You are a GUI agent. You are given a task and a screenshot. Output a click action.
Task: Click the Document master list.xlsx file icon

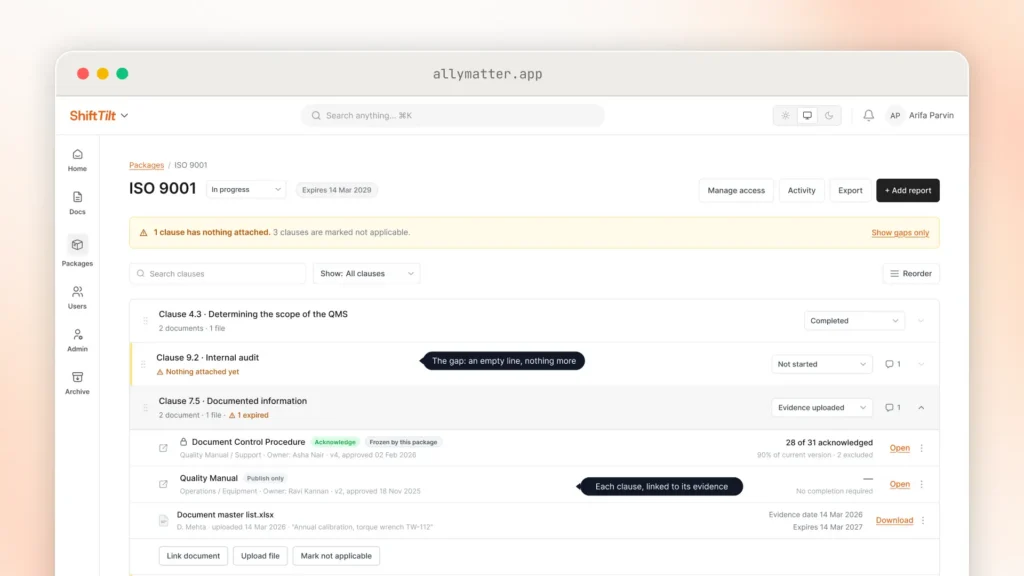pos(163,520)
